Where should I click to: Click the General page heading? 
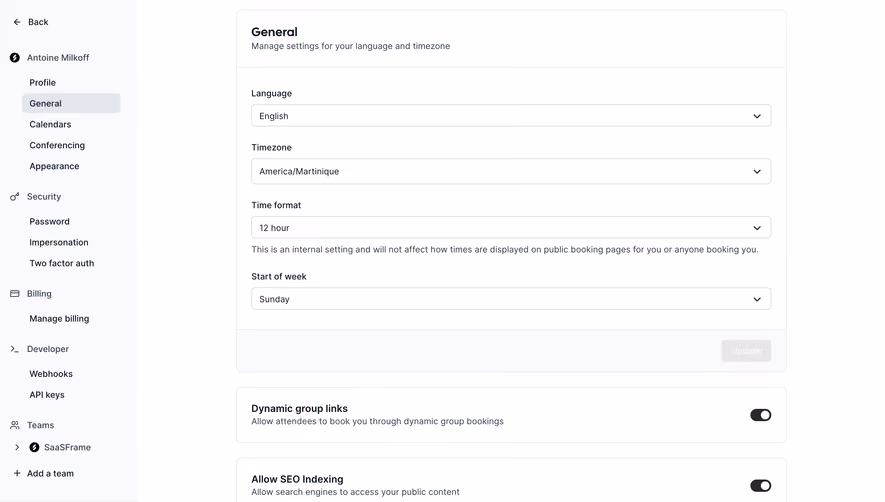[274, 32]
